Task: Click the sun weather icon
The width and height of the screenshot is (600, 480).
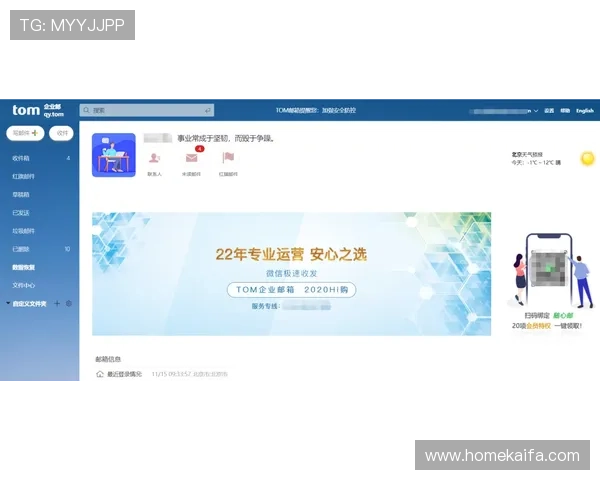Action: [x=587, y=158]
